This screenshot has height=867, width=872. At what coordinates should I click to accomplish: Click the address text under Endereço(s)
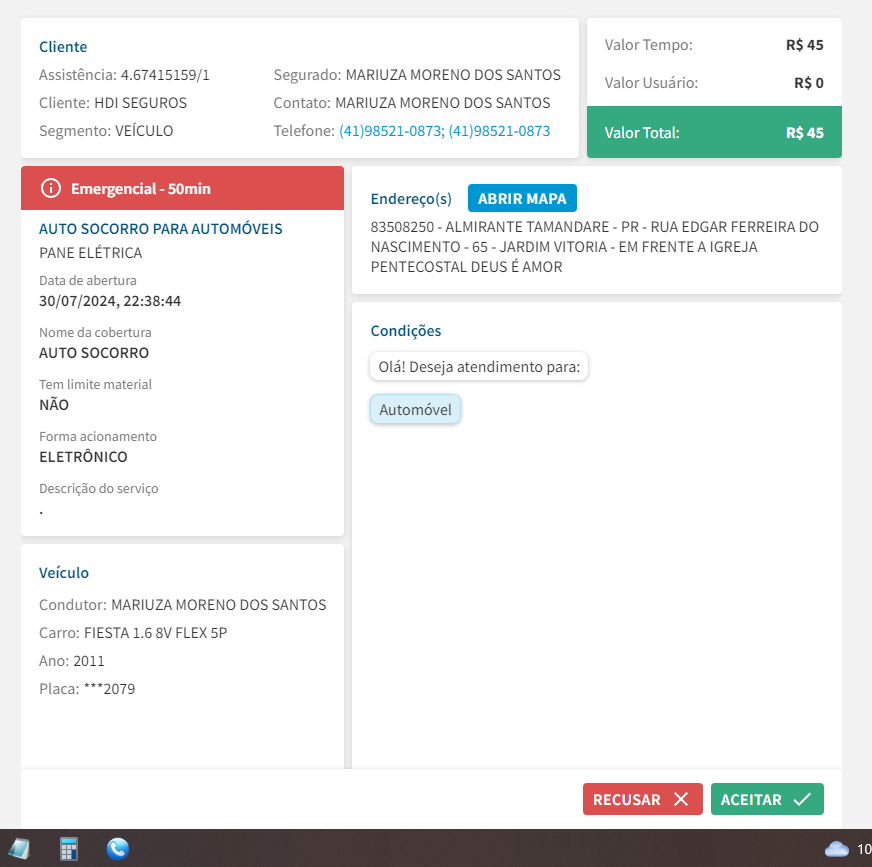click(x=594, y=247)
